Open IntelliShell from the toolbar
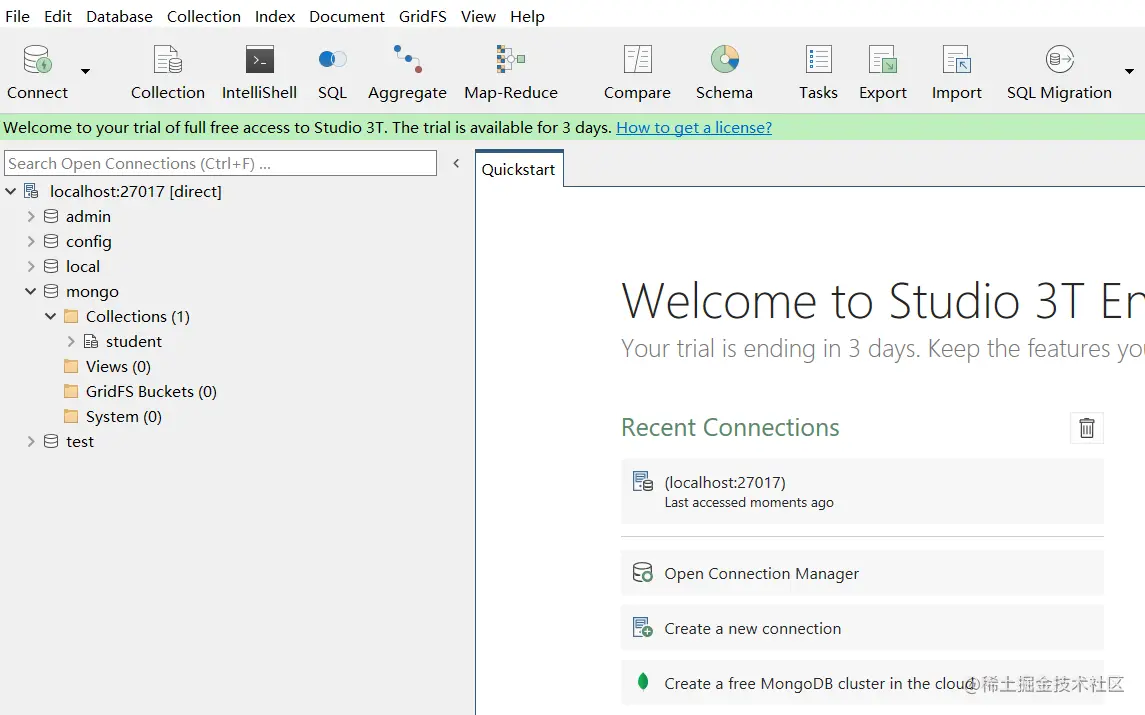This screenshot has height=715, width=1145. coord(259,60)
